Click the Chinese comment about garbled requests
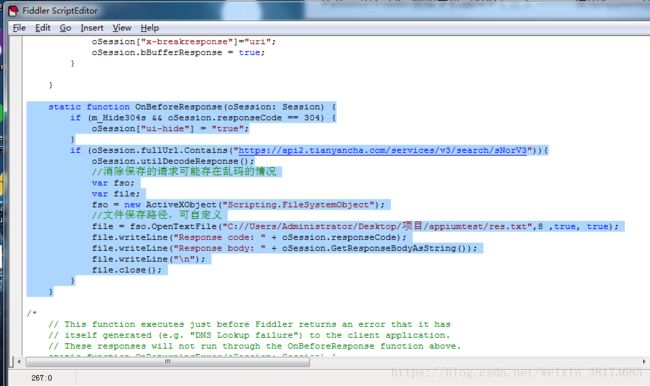 (184, 172)
